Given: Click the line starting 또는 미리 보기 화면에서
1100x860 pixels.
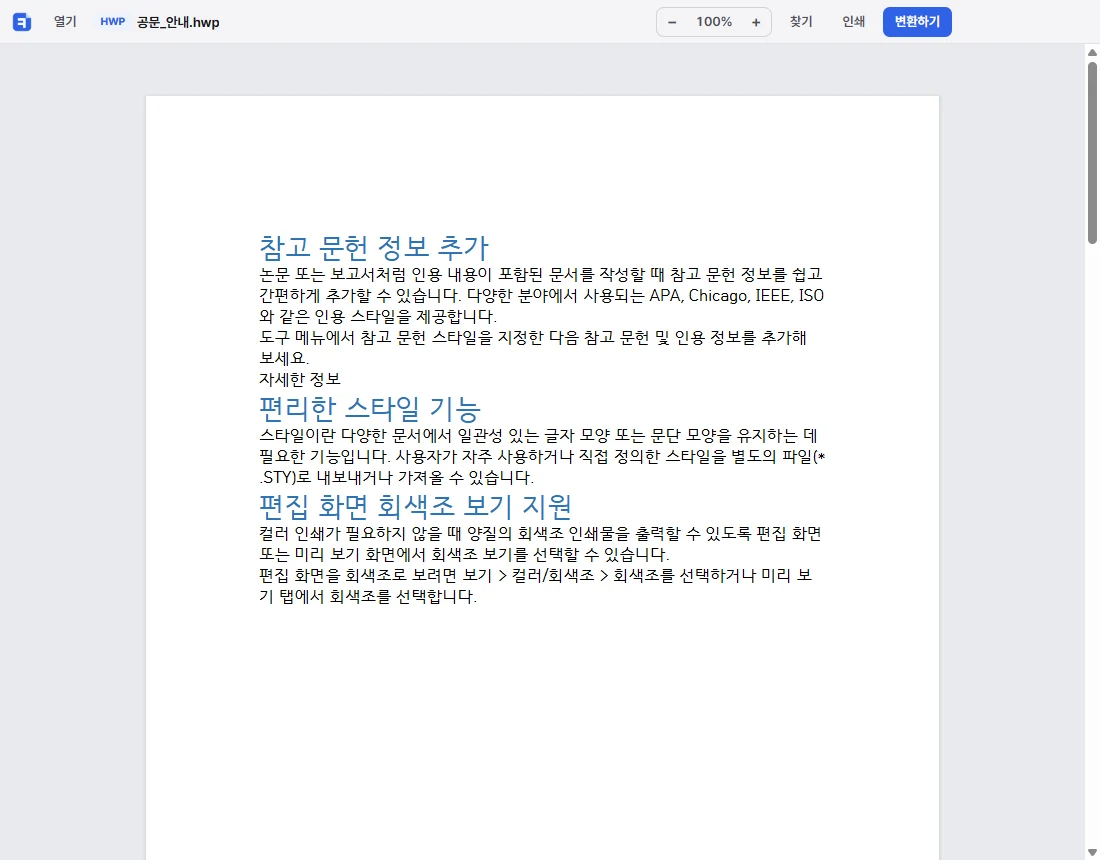Looking at the screenshot, I should coord(464,555).
